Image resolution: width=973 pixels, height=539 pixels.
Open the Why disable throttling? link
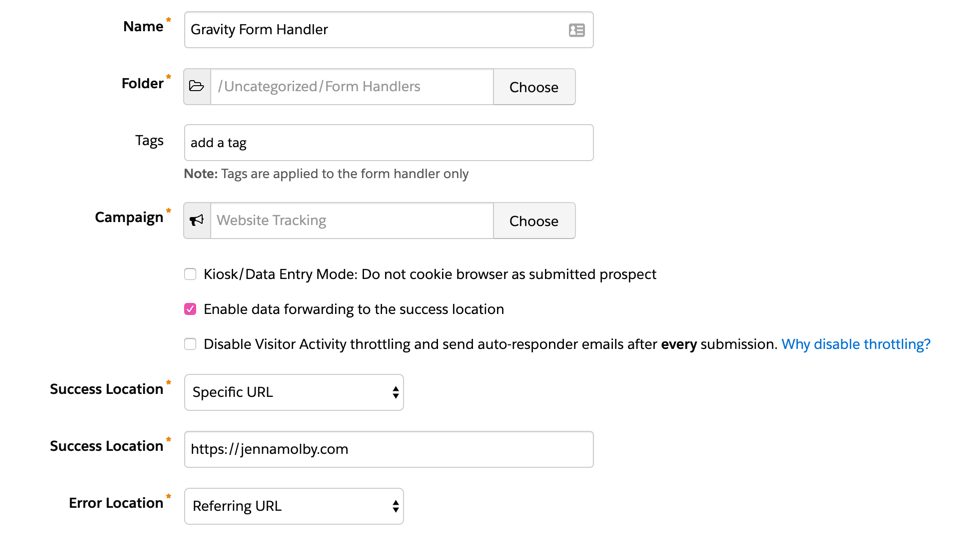pyautogui.click(x=855, y=344)
